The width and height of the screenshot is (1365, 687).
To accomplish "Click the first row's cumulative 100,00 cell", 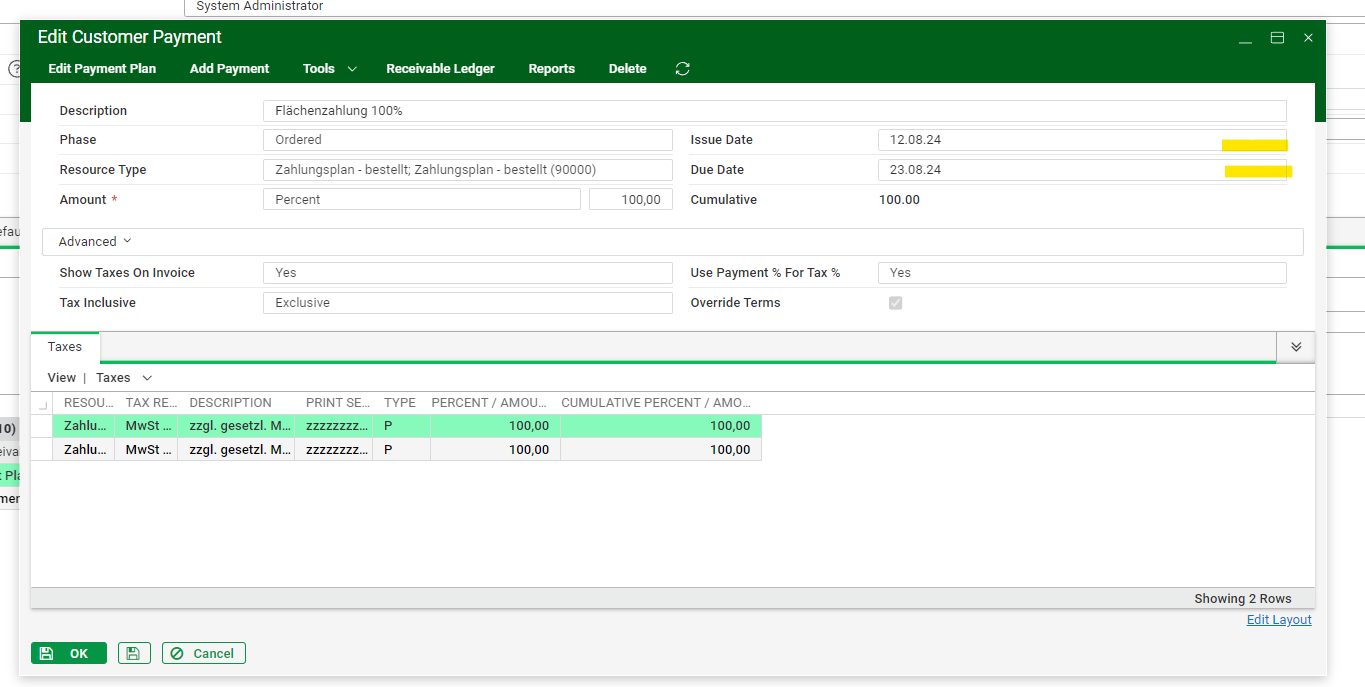I will click(661, 426).
